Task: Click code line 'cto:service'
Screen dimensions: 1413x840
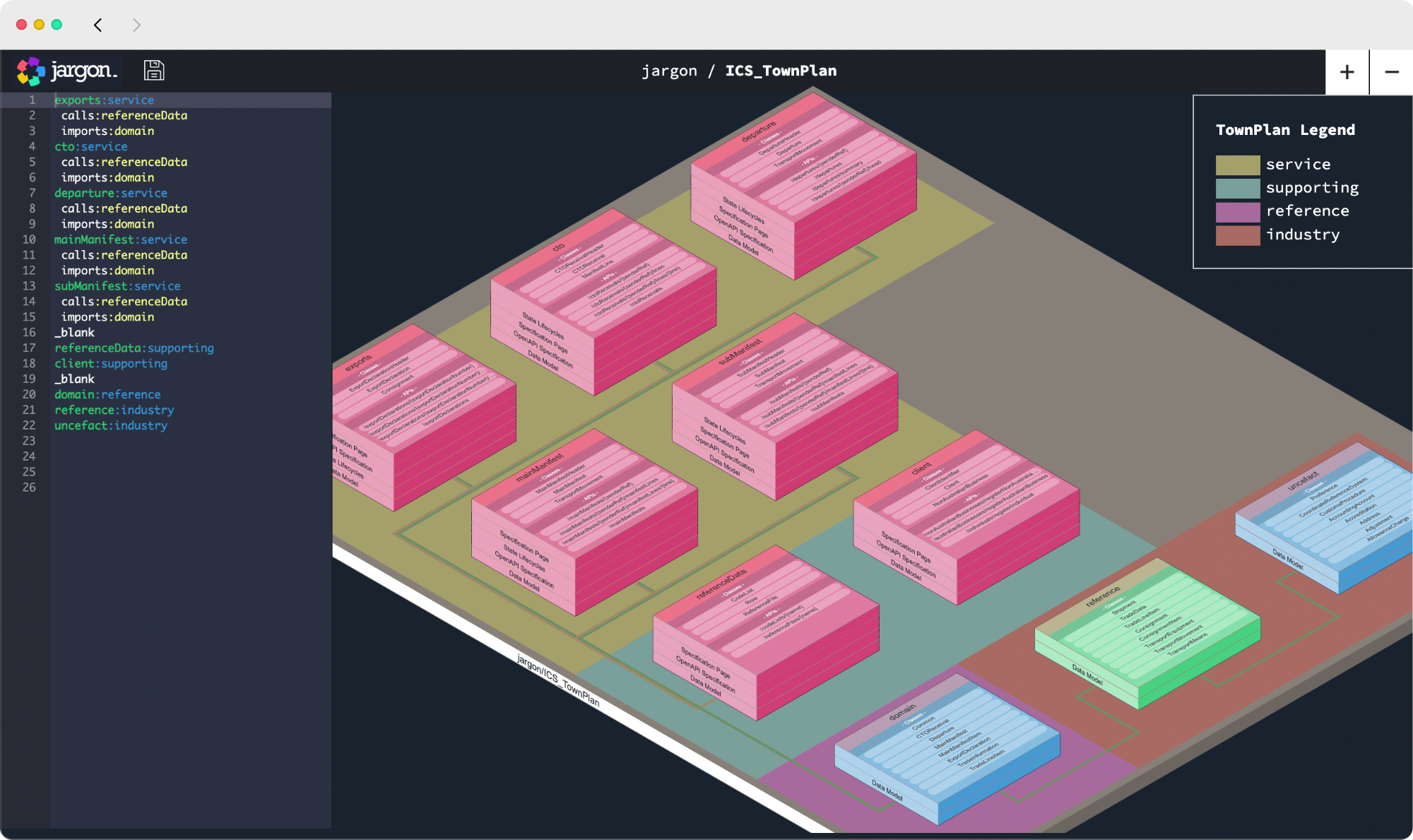Action: click(91, 147)
